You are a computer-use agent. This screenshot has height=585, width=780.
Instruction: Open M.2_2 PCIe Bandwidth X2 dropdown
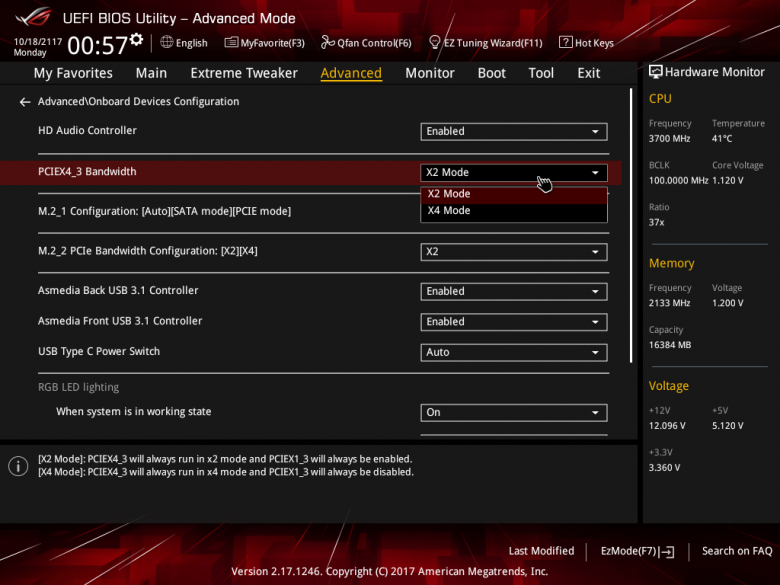513,252
